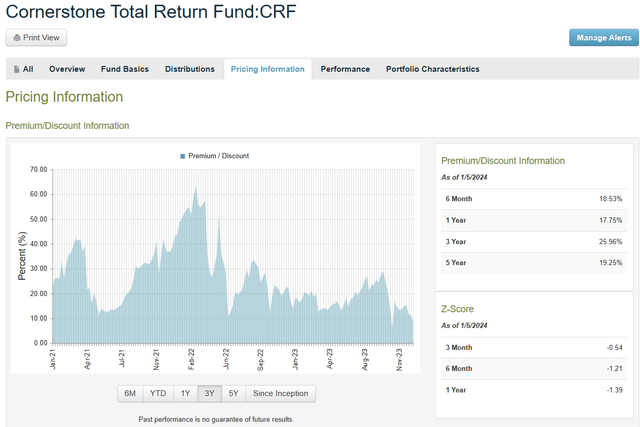Click the Cornerstone Total Return Fund:CRF title

point(151,11)
